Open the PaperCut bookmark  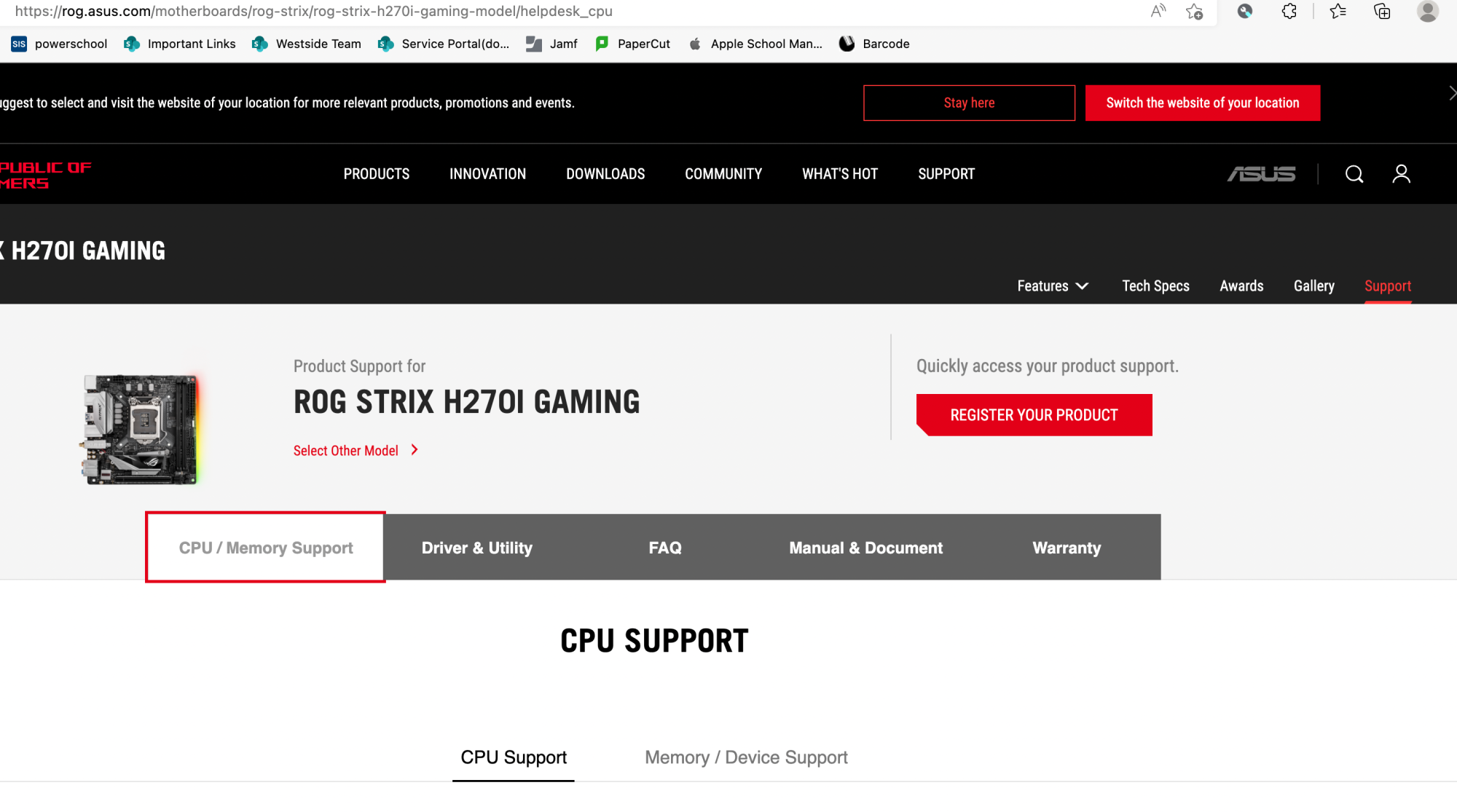632,44
